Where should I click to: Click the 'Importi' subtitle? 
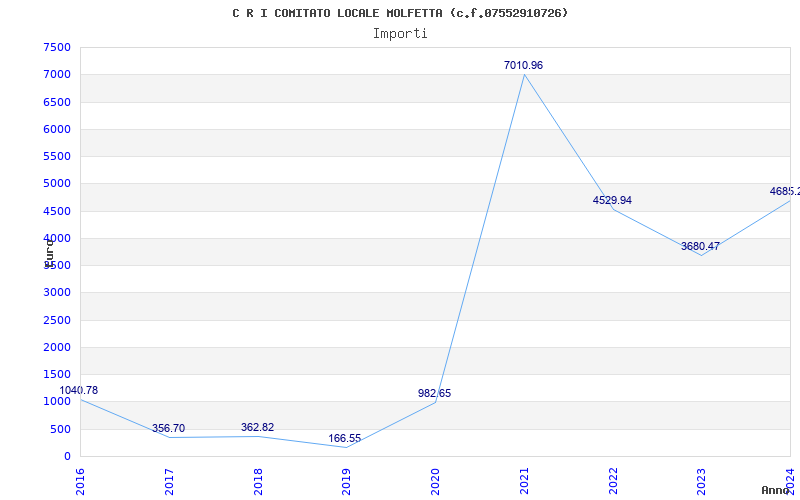click(400, 34)
